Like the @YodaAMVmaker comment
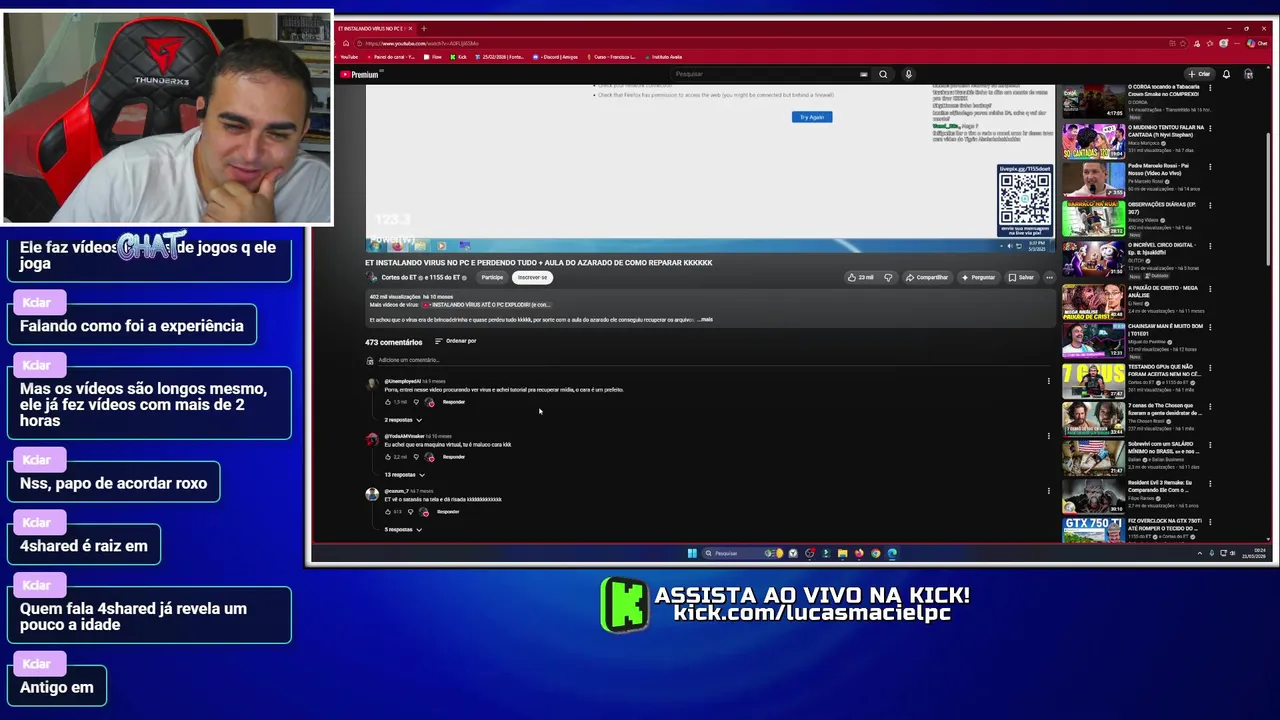The image size is (1280, 720). pyautogui.click(x=388, y=457)
